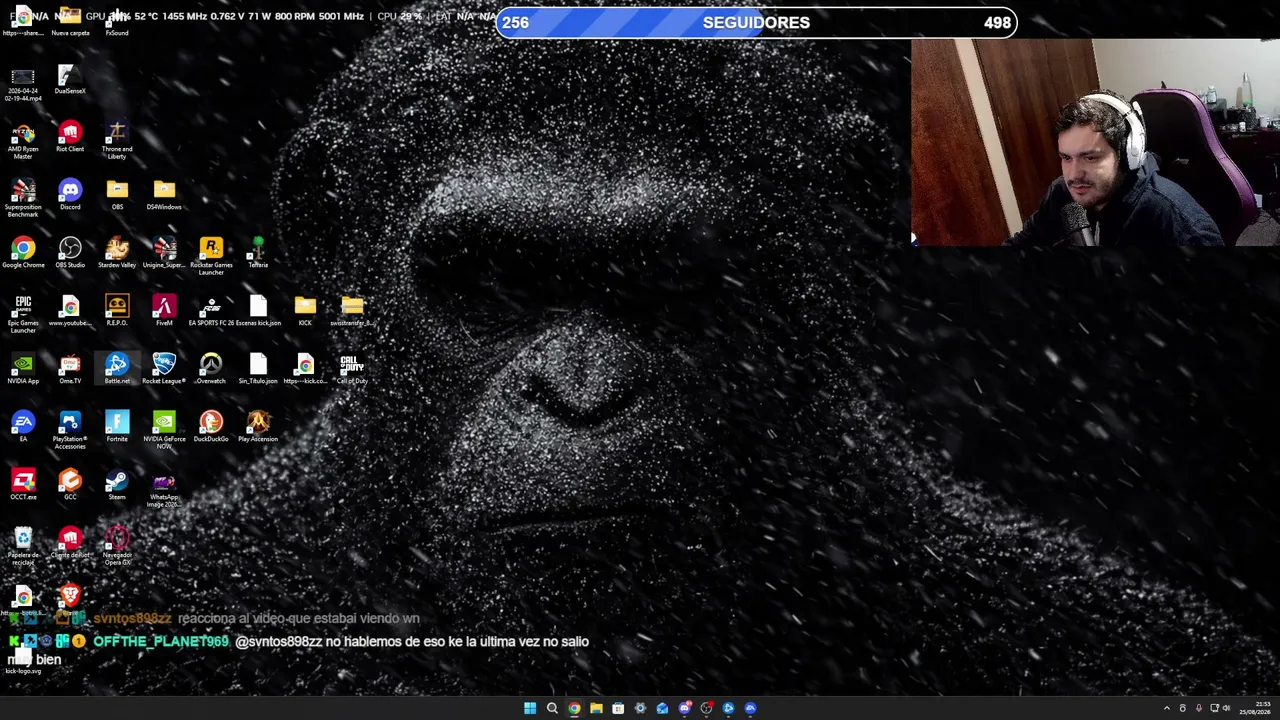The image size is (1280, 720).
Task: Show hidden system tray icons
Action: 1166,708
